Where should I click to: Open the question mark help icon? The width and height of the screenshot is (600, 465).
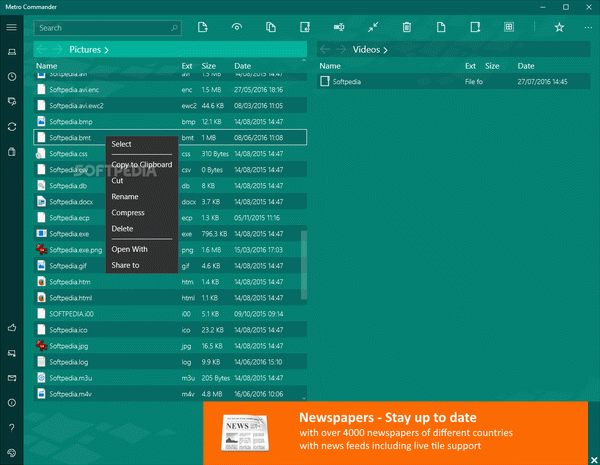click(12, 427)
